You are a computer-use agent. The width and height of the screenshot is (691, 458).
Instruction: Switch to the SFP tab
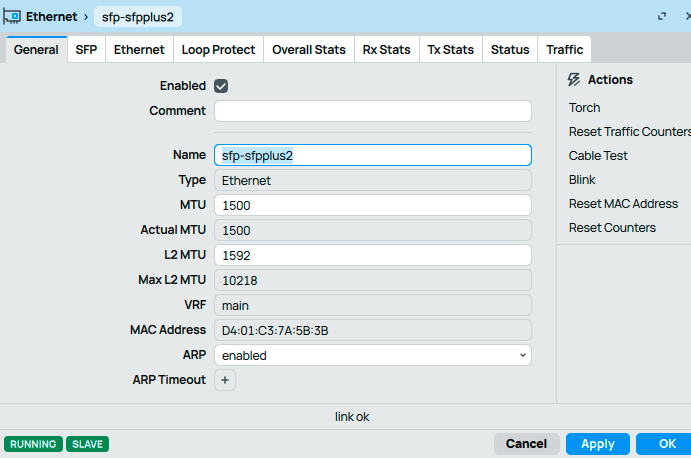tap(86, 50)
